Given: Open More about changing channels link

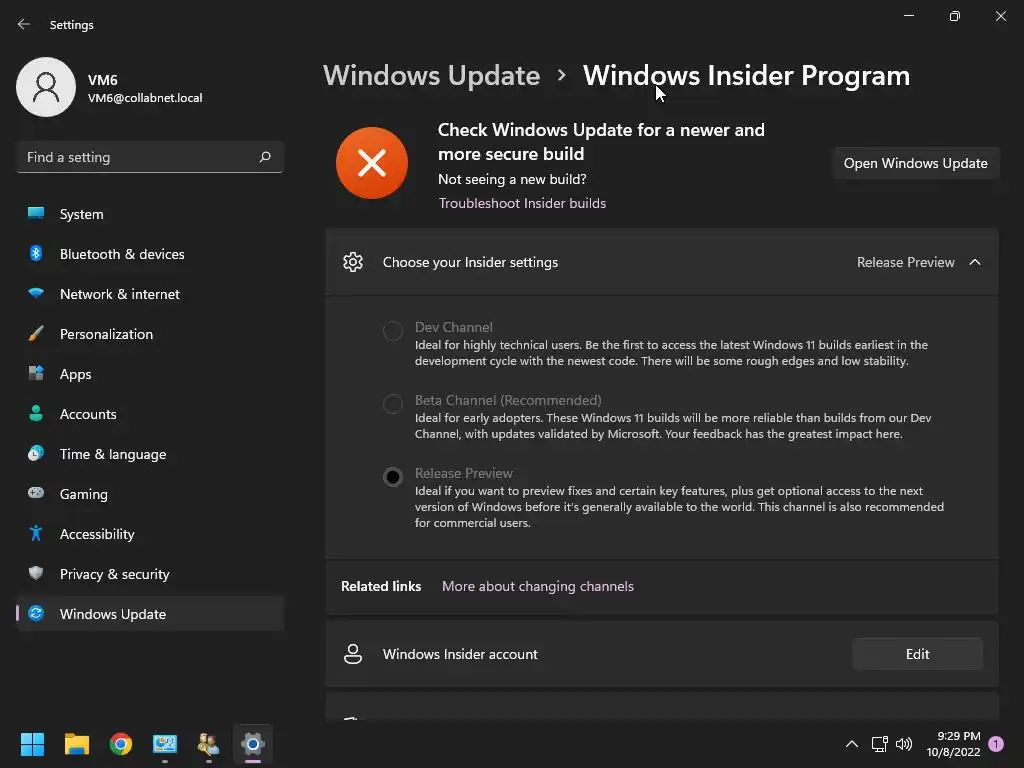Looking at the screenshot, I should [x=537, y=586].
